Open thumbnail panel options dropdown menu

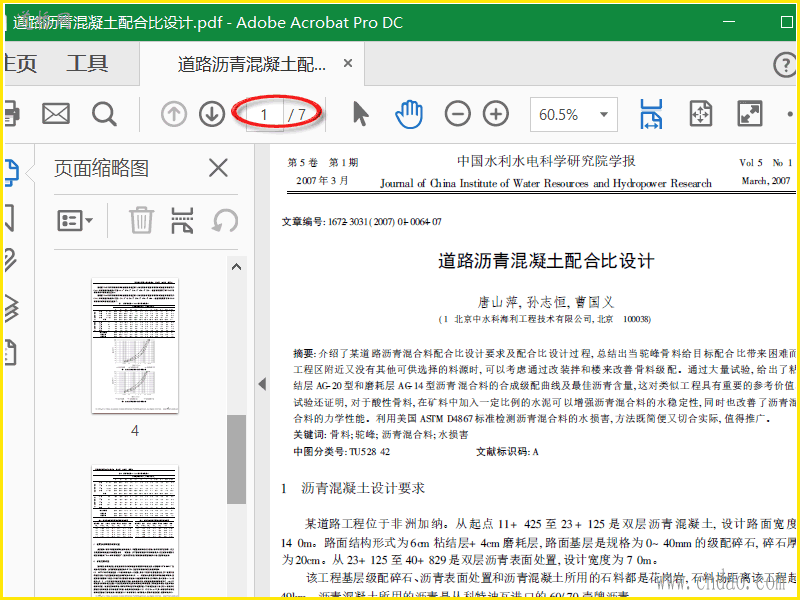tap(75, 221)
